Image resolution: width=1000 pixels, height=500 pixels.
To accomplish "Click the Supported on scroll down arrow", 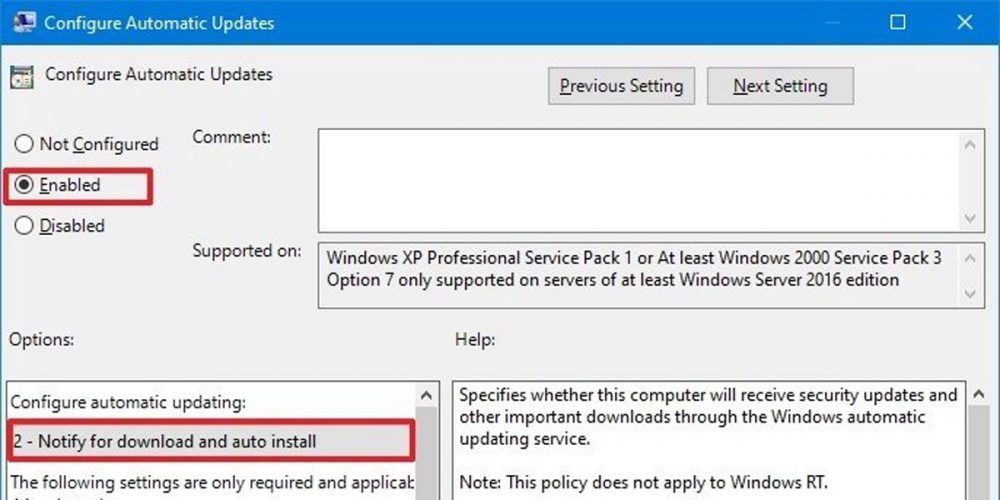I will click(x=968, y=294).
